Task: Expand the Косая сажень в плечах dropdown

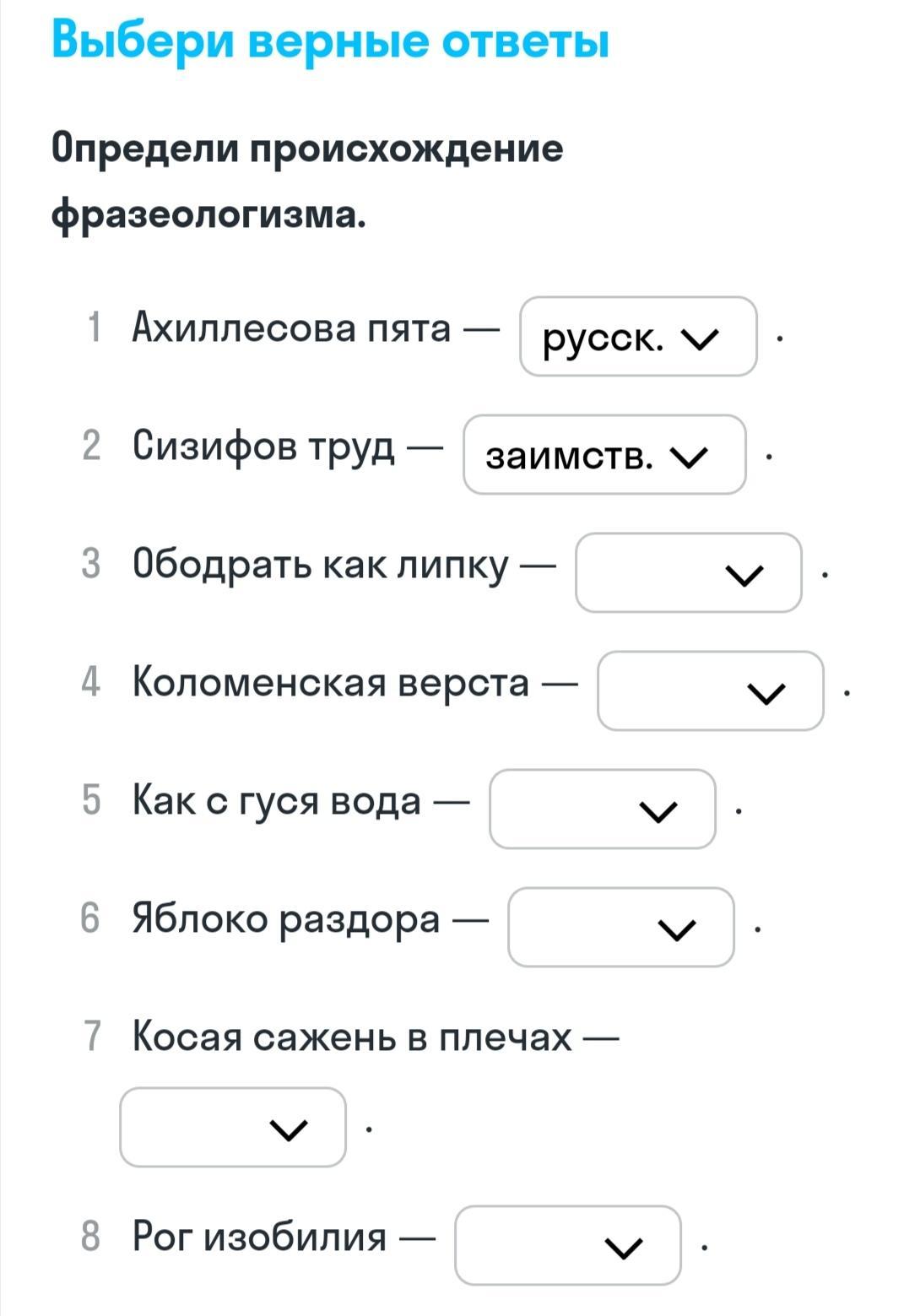Action: click(232, 1128)
